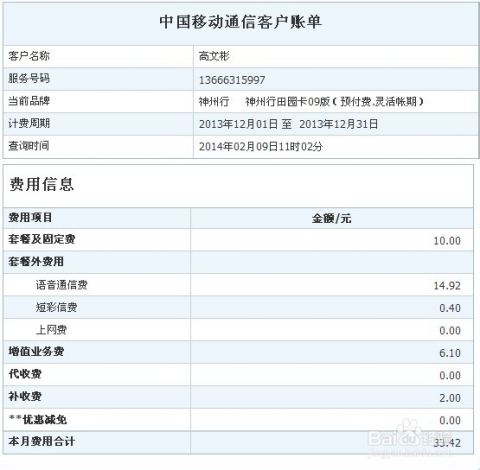Click the 费用信息 section heading
Screen dimensions: 480x470
pos(42,184)
